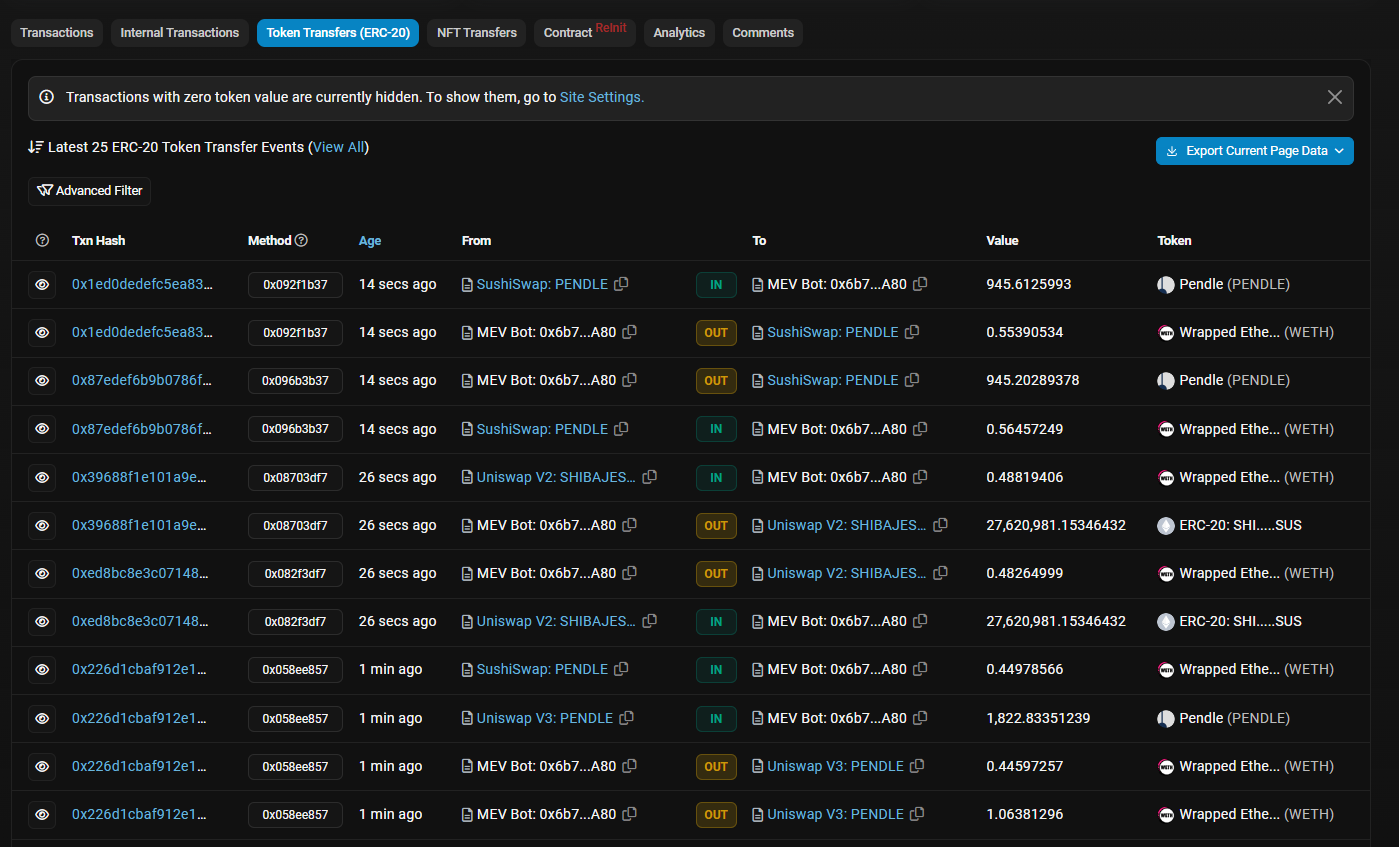Image resolution: width=1399 pixels, height=847 pixels.
Task: Toggle eye preview for the 0.55390534 WETH row
Action: click(42, 332)
